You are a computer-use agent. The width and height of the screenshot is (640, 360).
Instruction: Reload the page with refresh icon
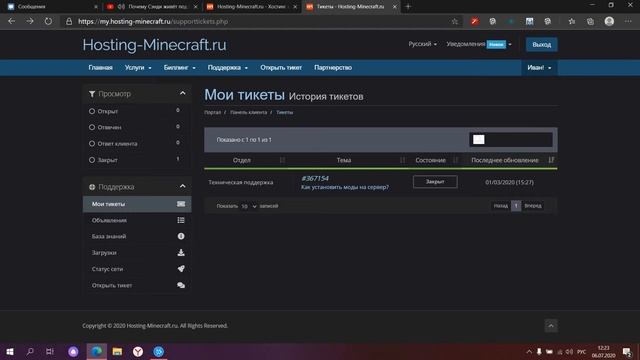pos(48,21)
